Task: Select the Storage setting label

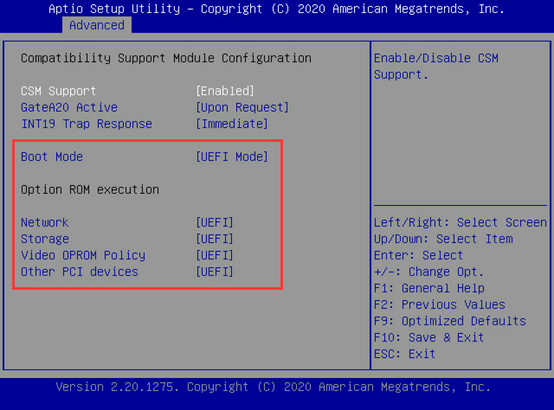Action: pyautogui.click(x=45, y=239)
